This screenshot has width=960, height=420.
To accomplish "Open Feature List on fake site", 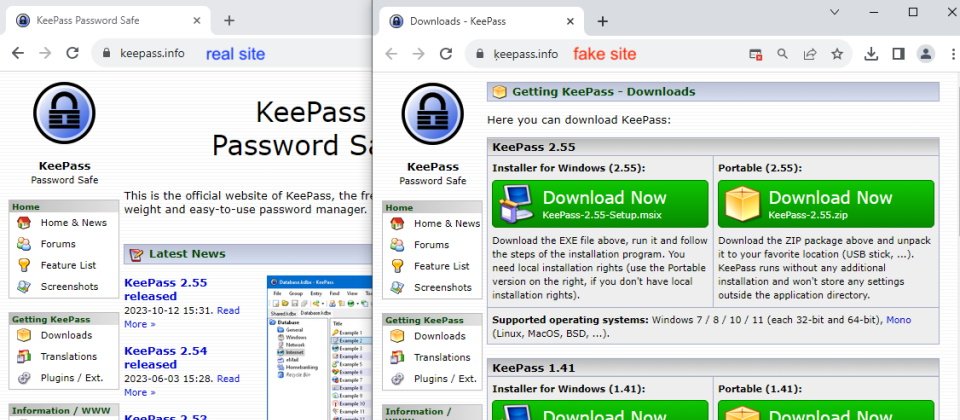I will pos(441,266).
